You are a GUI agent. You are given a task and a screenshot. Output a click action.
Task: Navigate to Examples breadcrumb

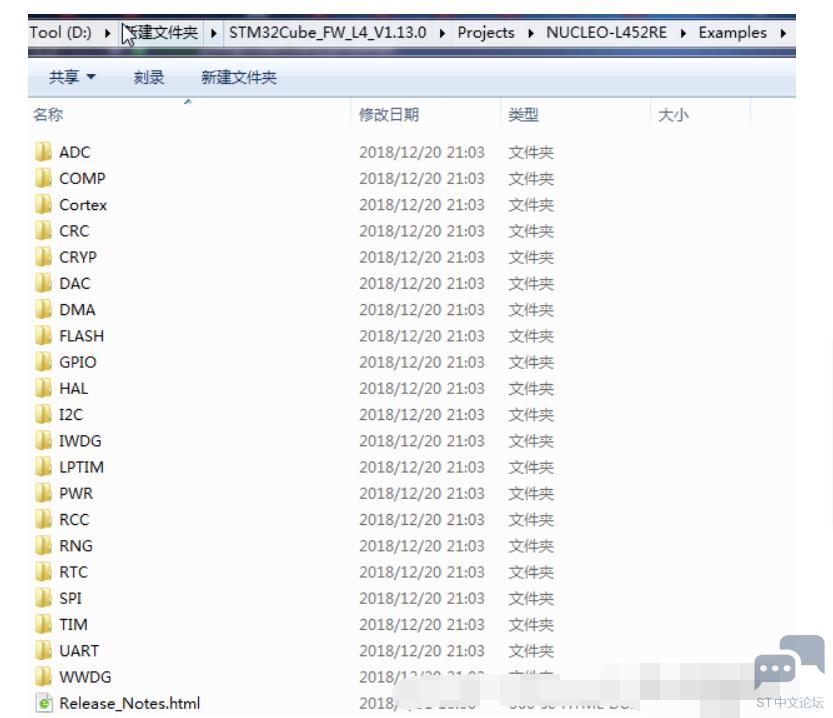[x=733, y=32]
